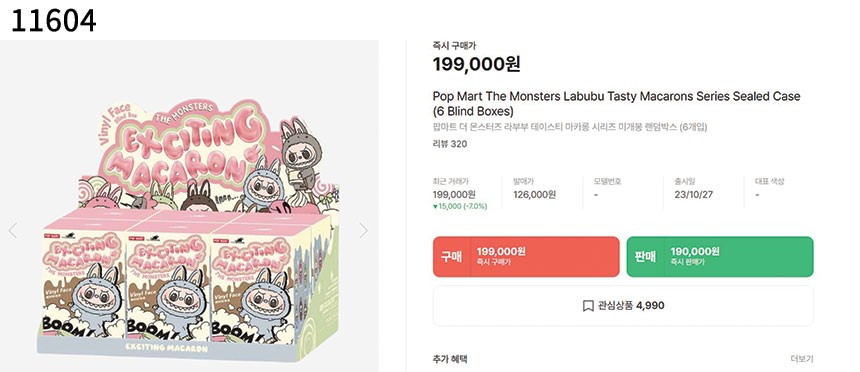Click the 출시일 23/10/27 release date
860x372 pixels.
click(x=694, y=194)
